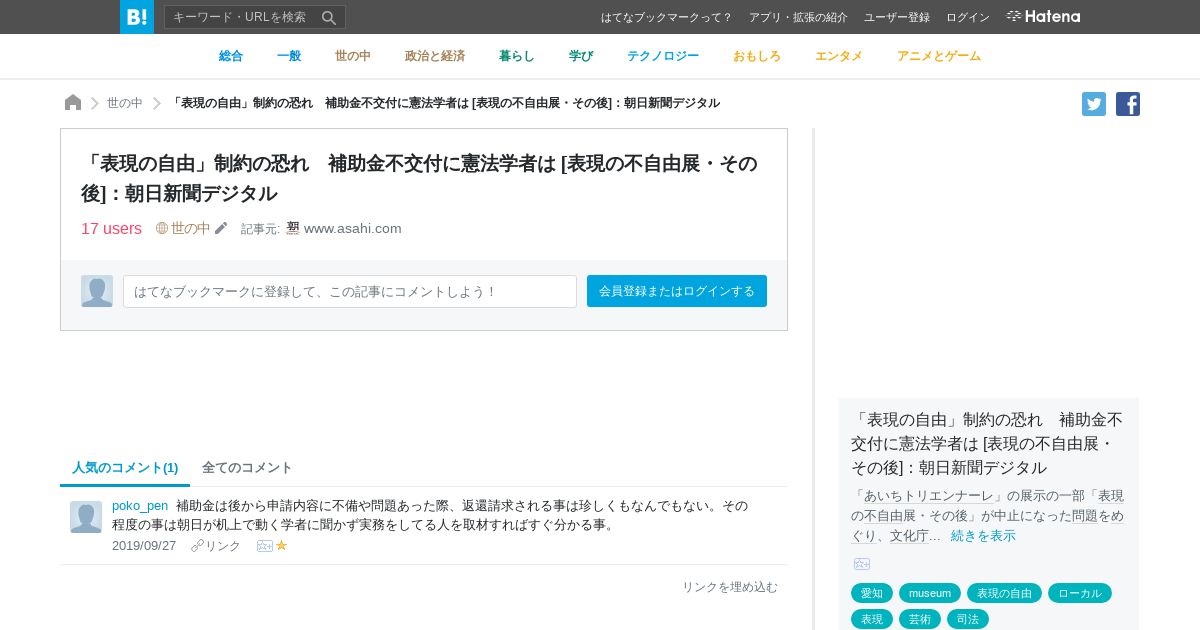Viewport: 1200px width, 630px height.
Task: Switch to 人気のコメント(1) tab
Action: [125, 467]
